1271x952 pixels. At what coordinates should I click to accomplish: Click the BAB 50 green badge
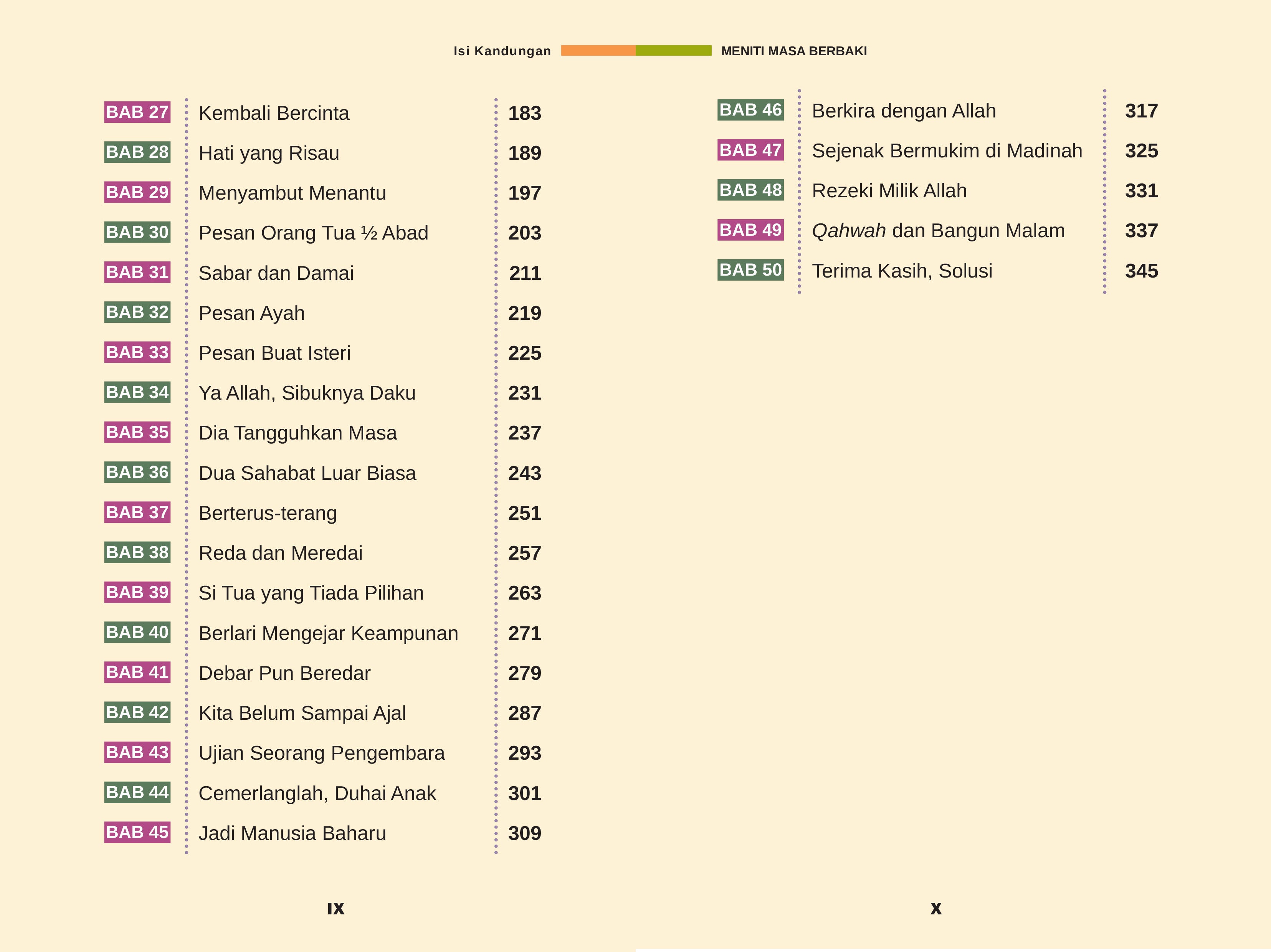click(x=750, y=270)
